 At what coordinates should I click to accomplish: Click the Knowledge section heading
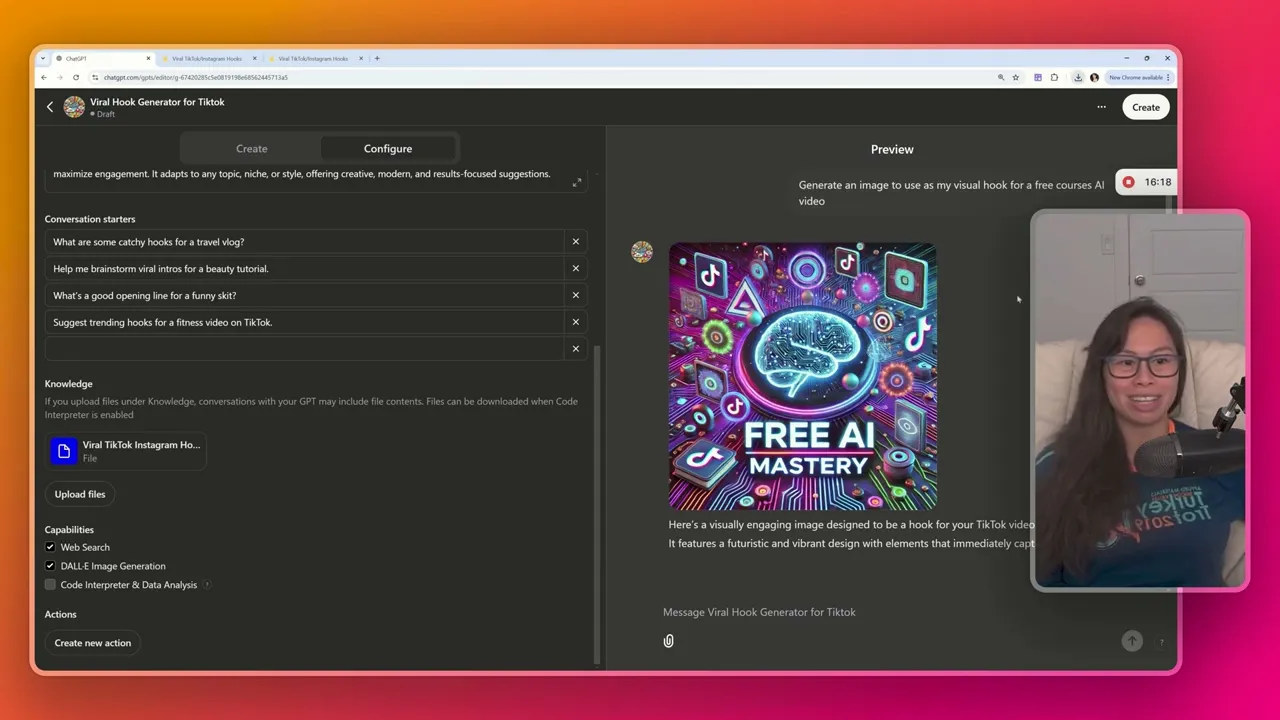tap(69, 384)
